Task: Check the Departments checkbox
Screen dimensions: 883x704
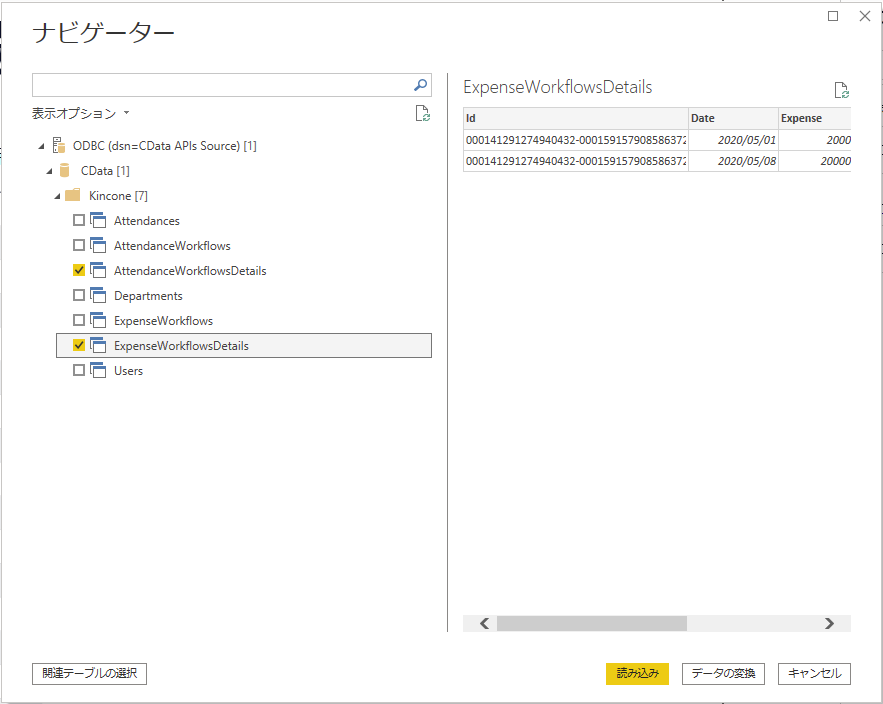Action: tap(79, 295)
